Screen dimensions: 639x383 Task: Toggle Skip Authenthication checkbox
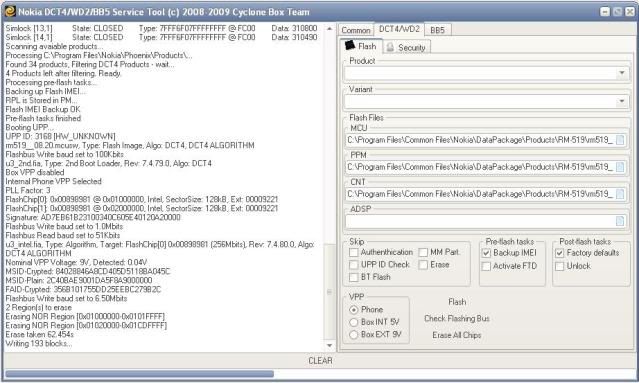pos(354,253)
